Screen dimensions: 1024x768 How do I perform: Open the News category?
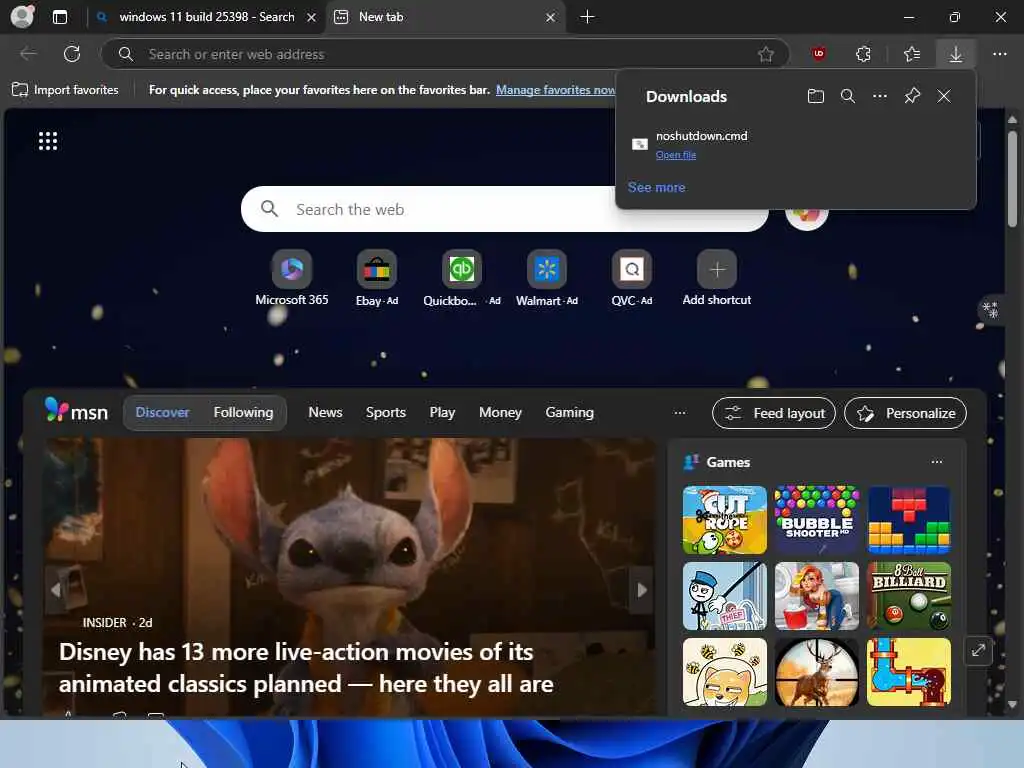coord(325,412)
